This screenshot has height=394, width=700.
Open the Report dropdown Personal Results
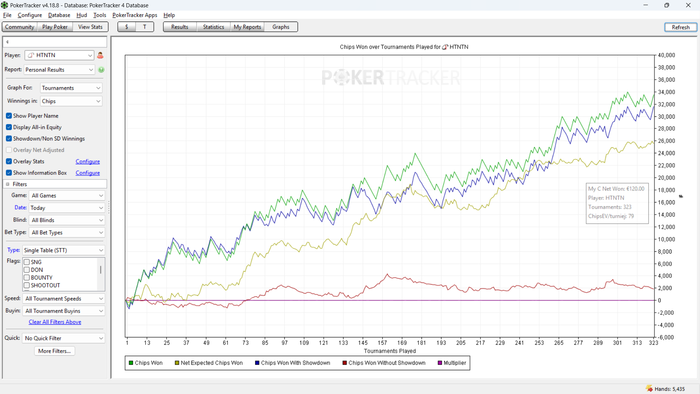[x=59, y=70]
